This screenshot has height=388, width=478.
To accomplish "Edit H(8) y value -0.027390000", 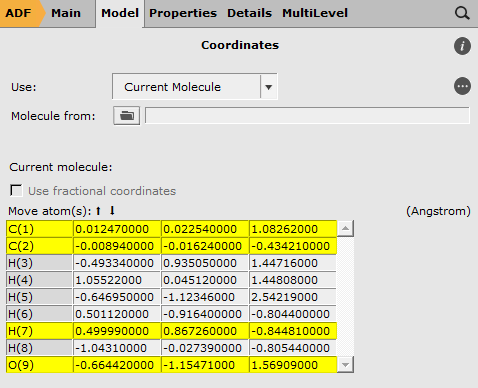I will coord(205,348).
